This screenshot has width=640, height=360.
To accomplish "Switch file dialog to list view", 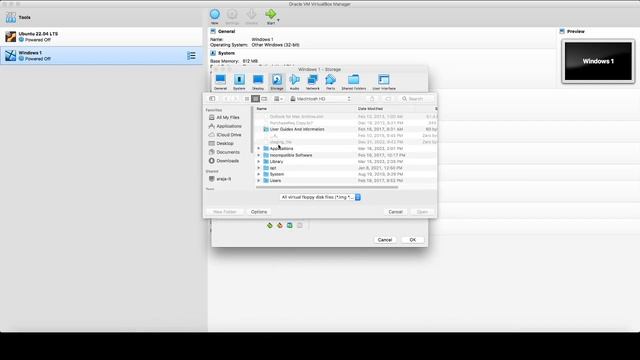I will [255, 99].
